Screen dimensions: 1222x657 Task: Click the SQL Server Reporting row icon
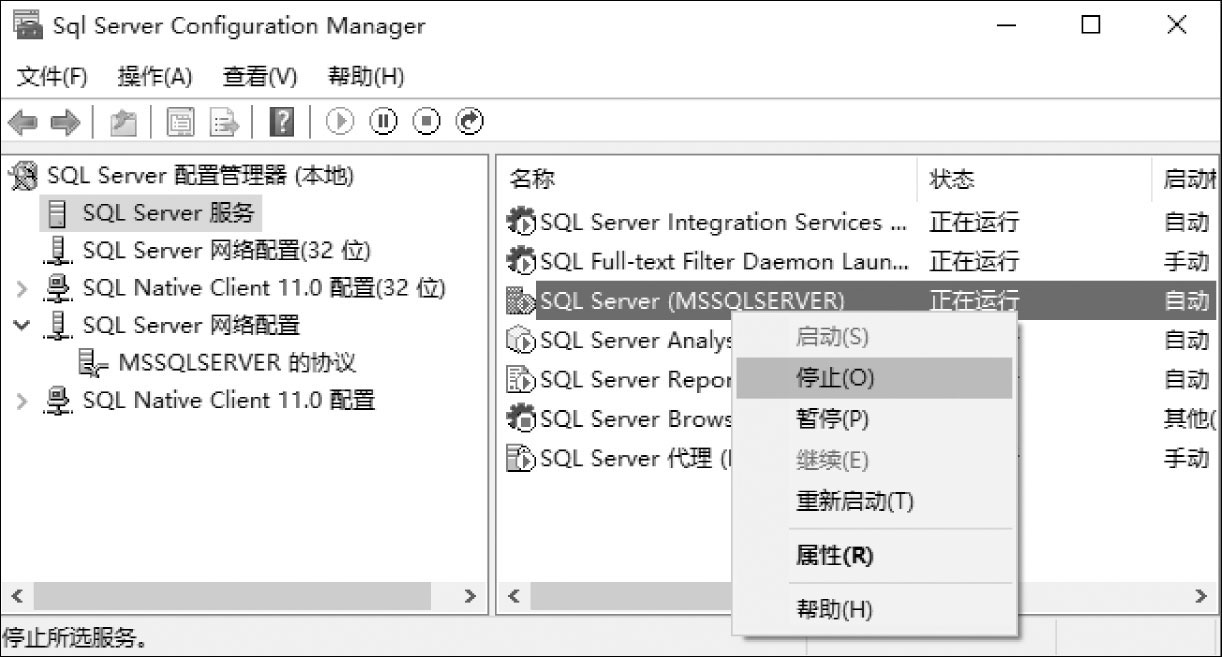(521, 379)
